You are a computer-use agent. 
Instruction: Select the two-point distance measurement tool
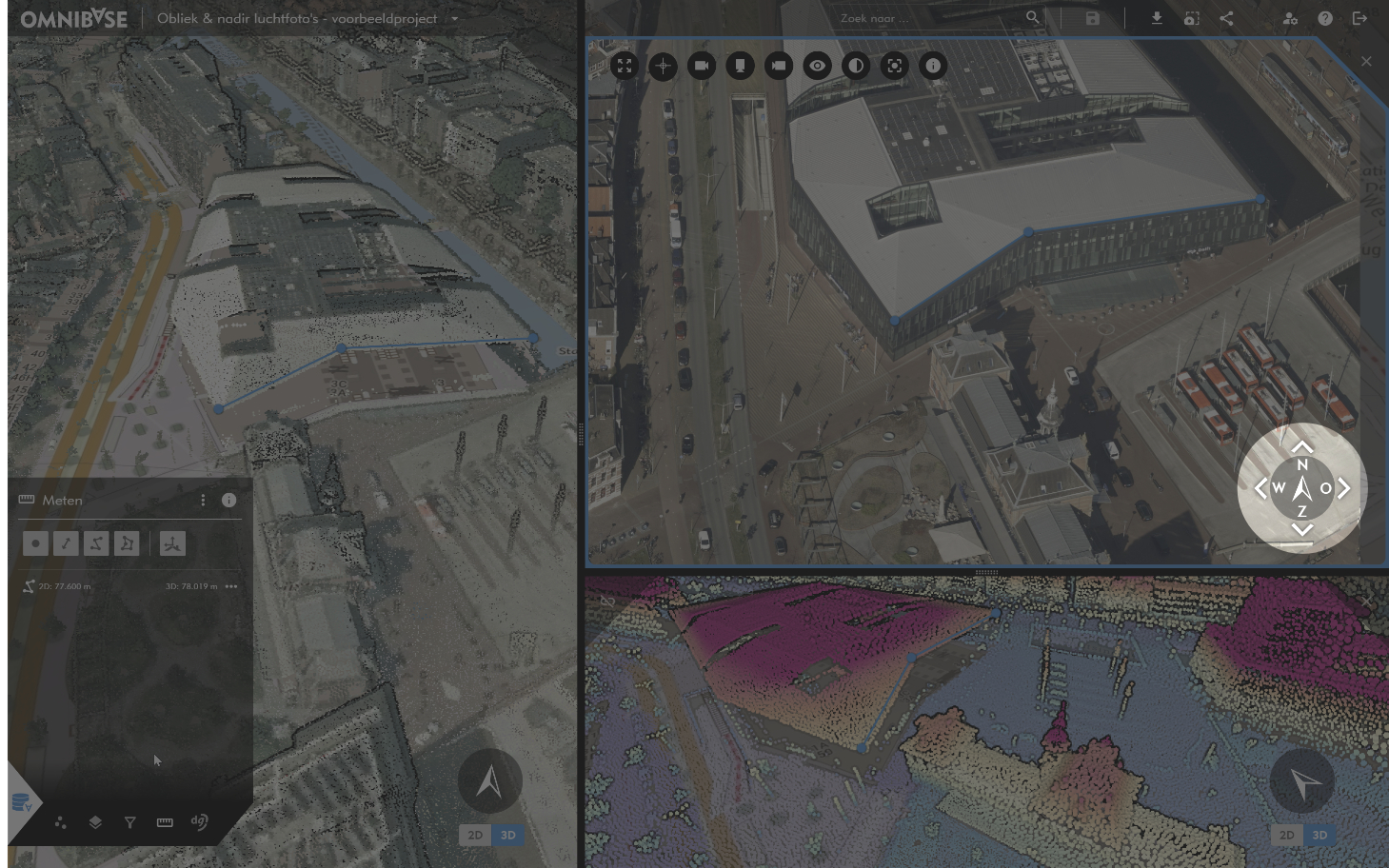click(x=66, y=543)
